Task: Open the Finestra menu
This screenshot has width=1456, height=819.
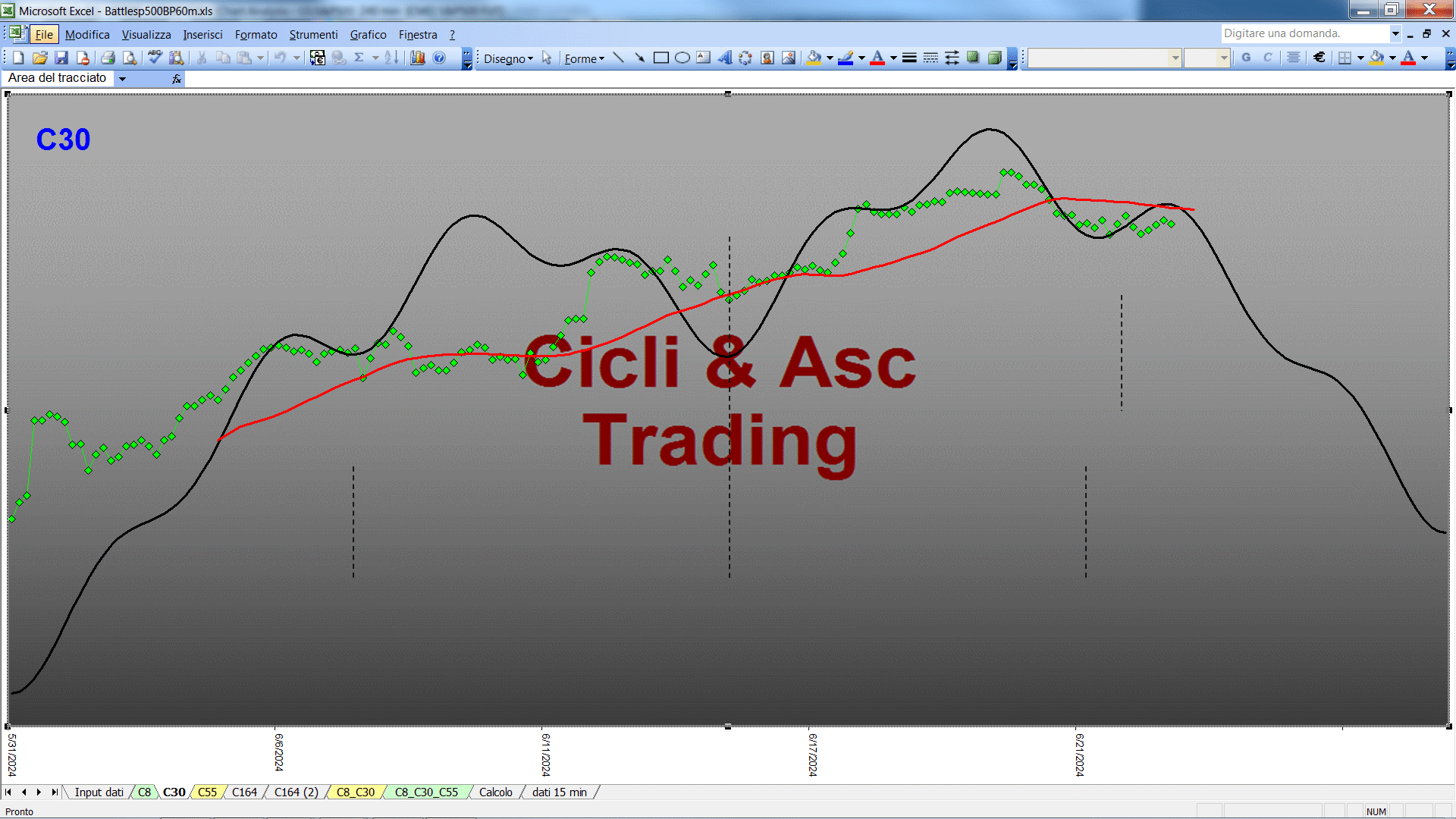Action: 418,35
